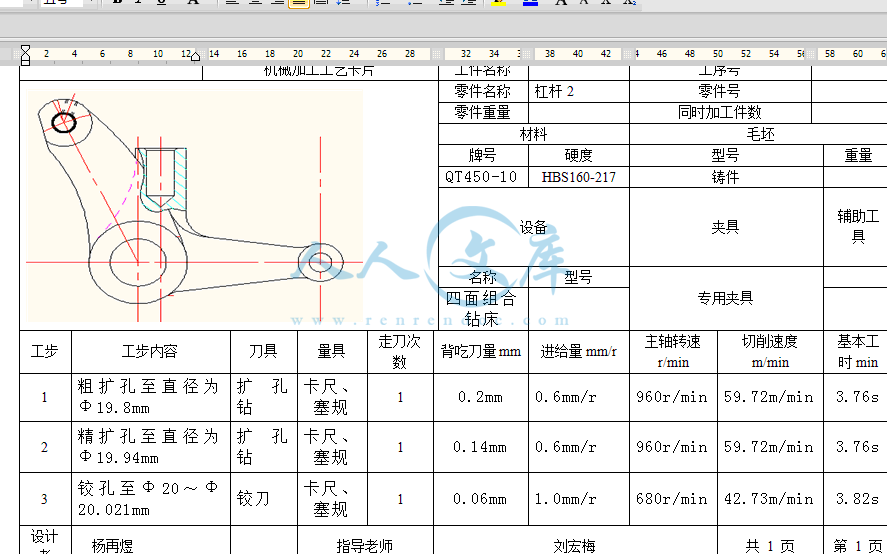The height and width of the screenshot is (554, 887).
Task: Click step number '1' cell
Action: coord(45,397)
